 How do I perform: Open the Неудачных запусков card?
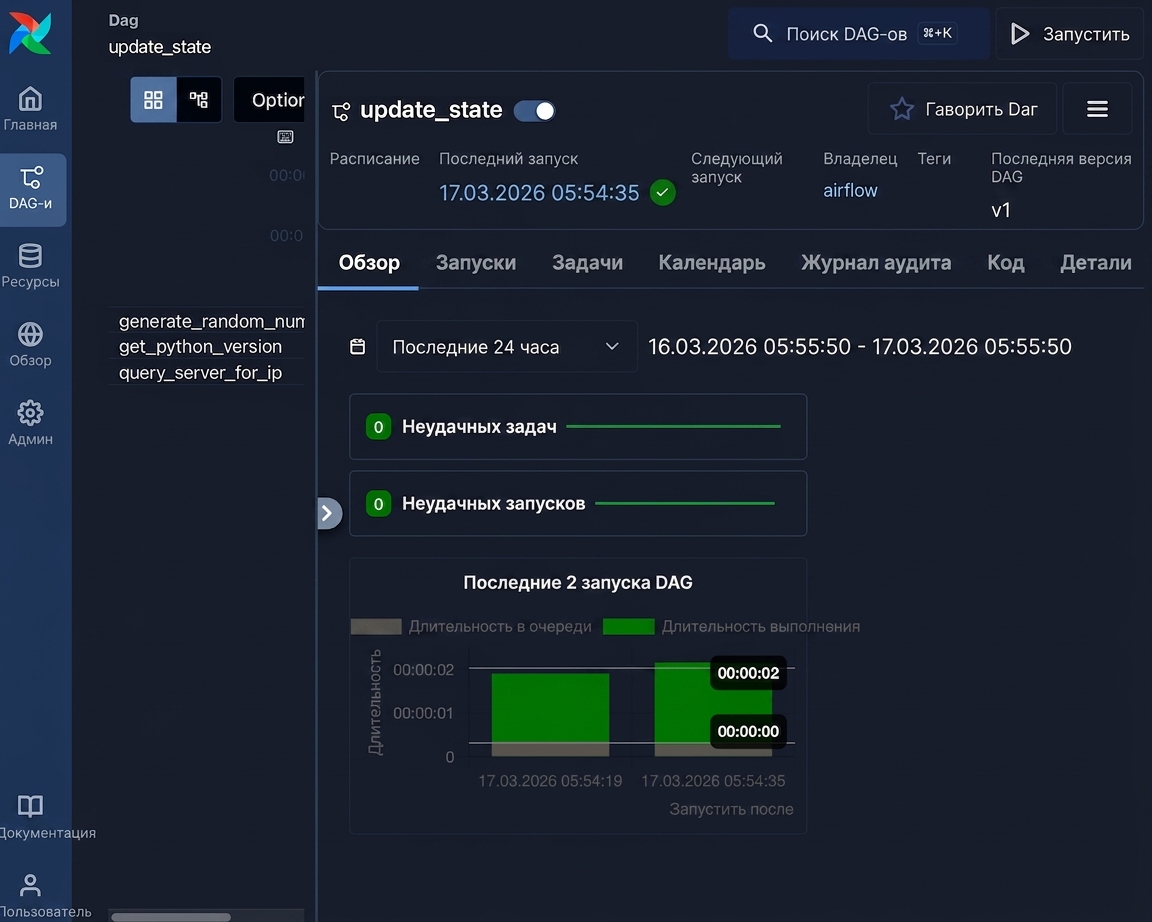[578, 504]
